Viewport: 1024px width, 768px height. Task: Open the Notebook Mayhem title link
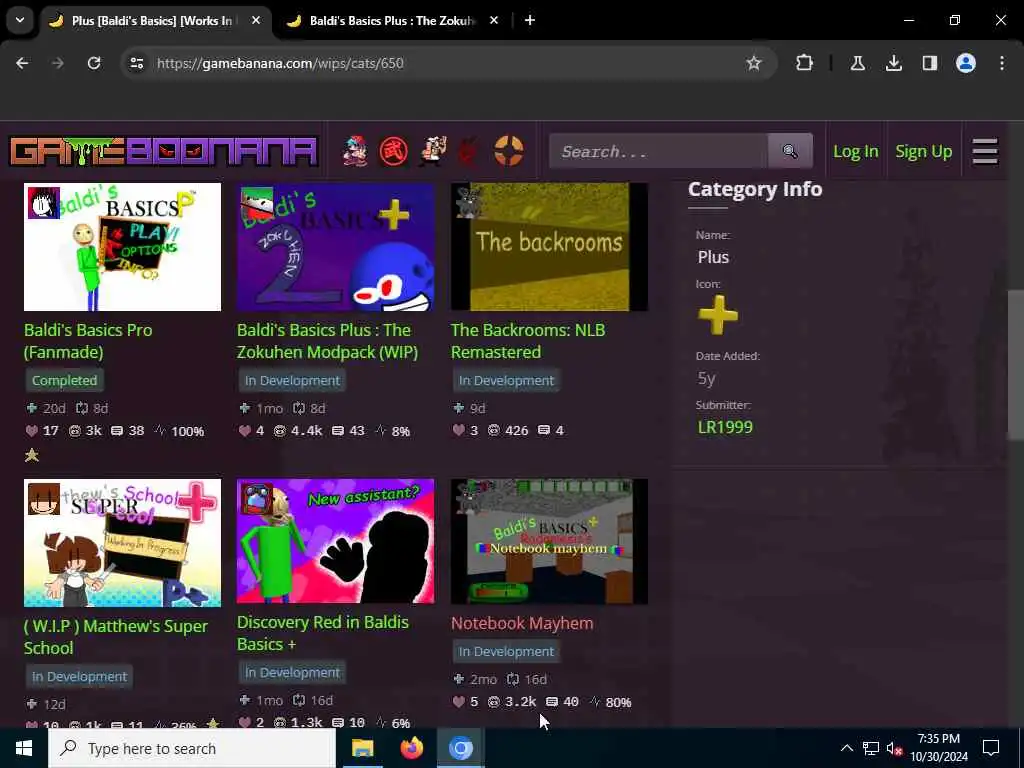(x=522, y=623)
